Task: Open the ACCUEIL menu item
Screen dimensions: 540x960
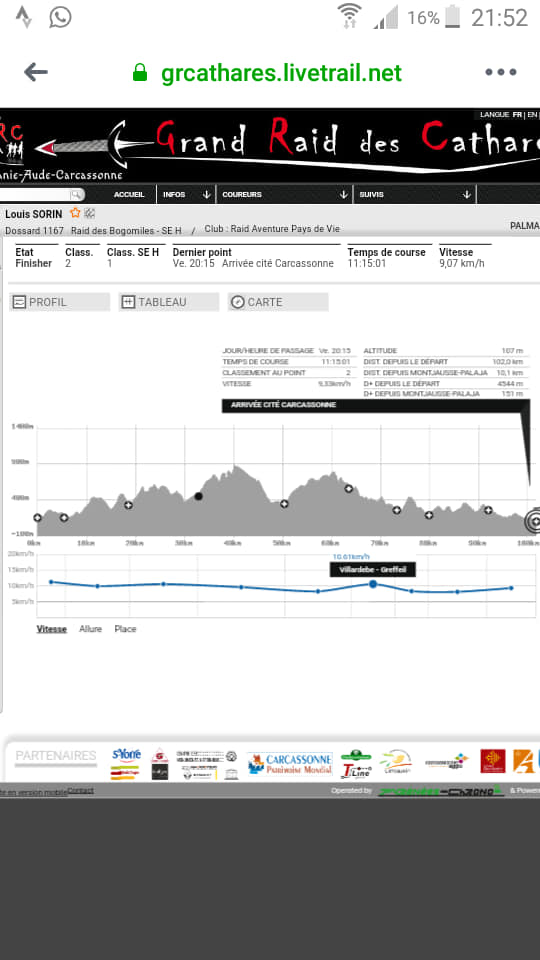Action: (x=129, y=194)
